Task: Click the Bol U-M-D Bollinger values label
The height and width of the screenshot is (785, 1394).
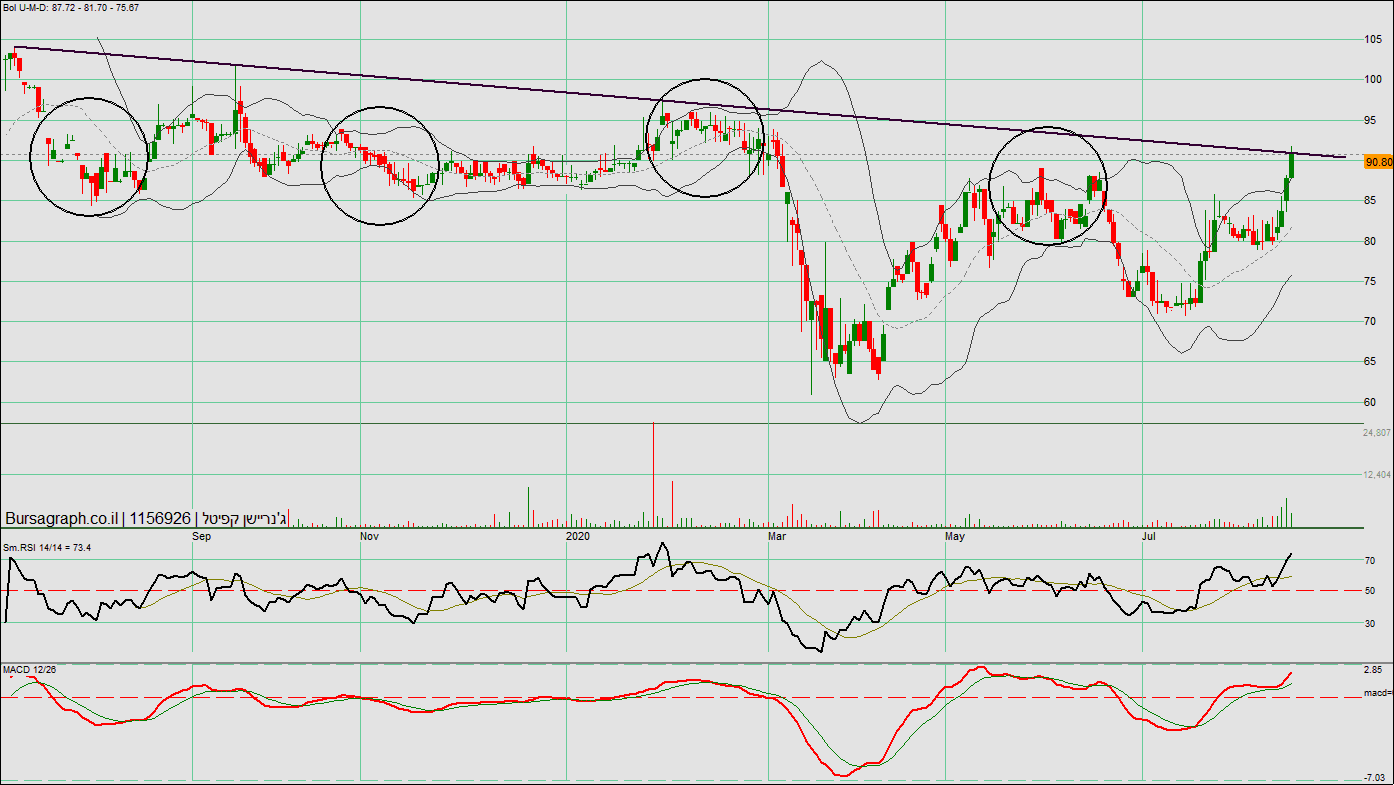Action: (70, 8)
